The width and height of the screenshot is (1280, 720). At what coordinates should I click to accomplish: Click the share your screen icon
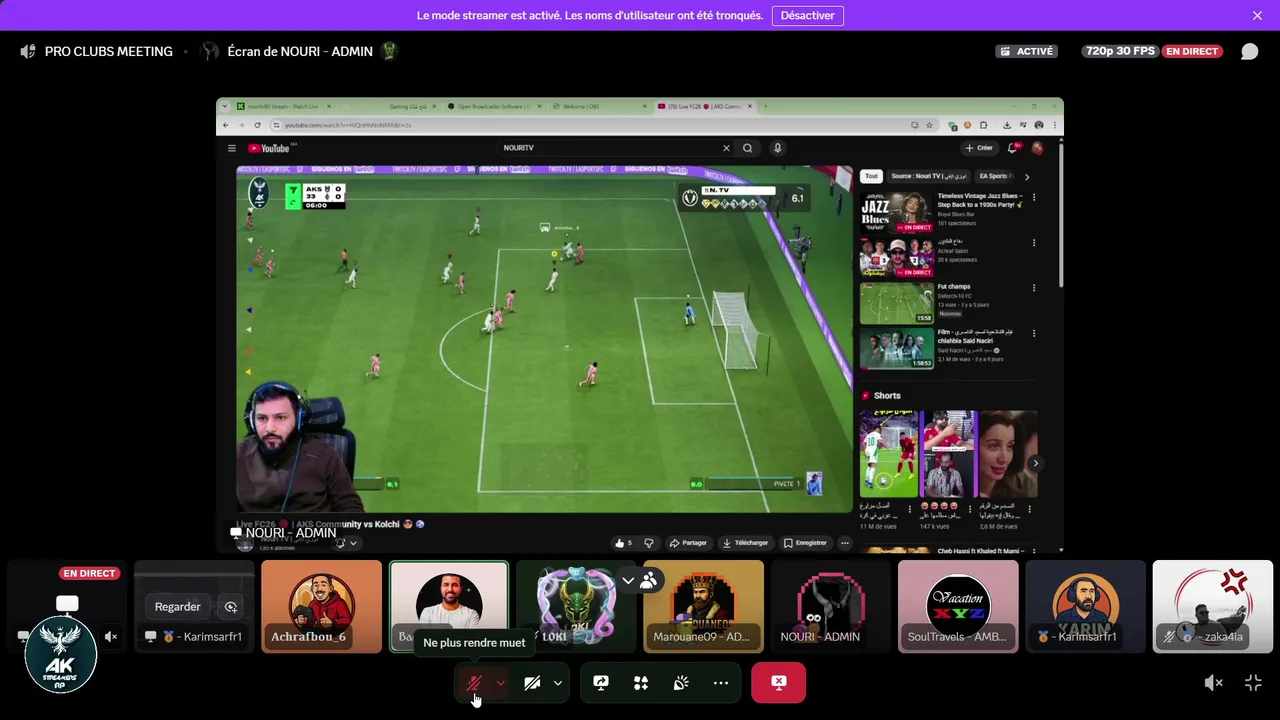point(601,683)
